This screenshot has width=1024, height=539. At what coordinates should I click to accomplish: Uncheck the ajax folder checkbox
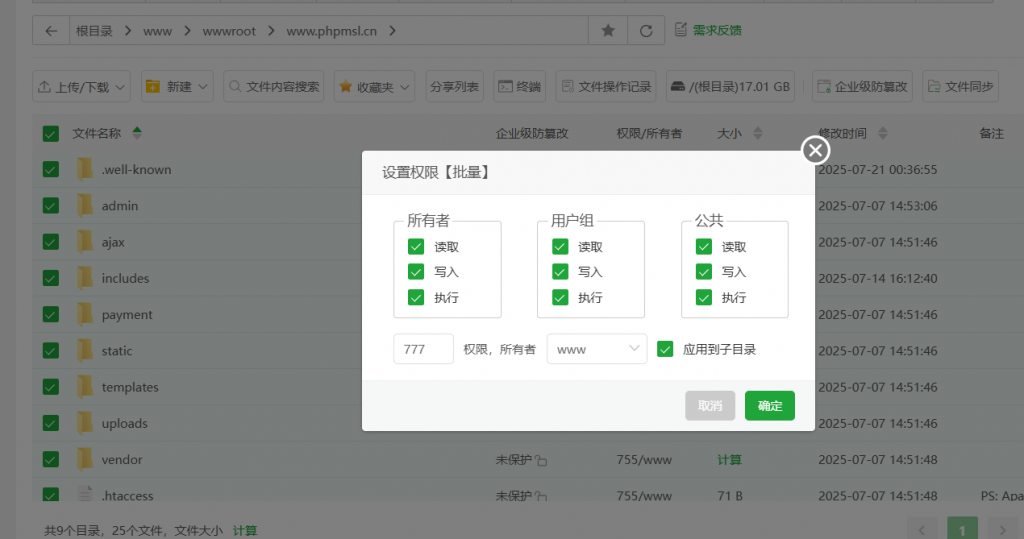(x=50, y=242)
